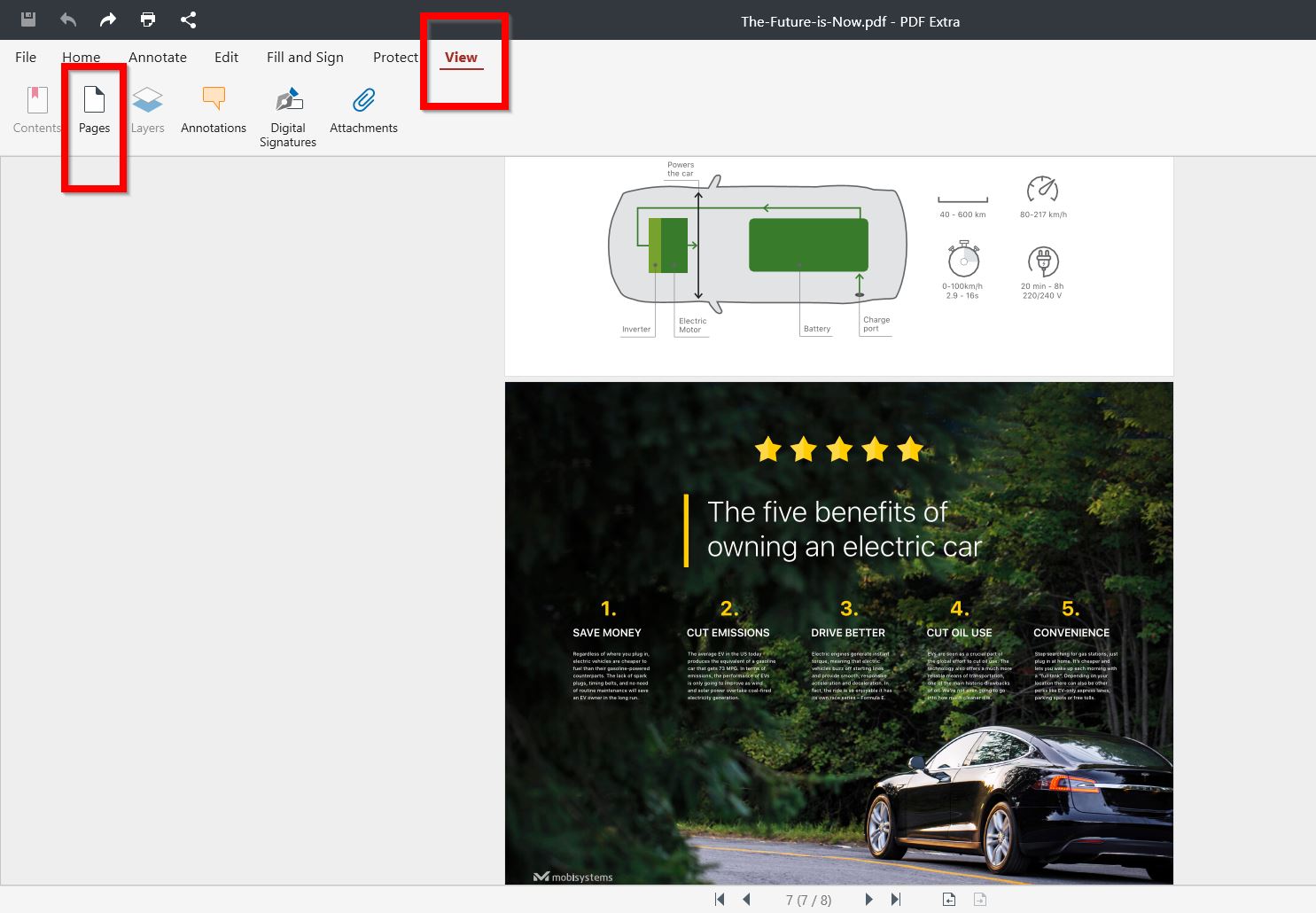Undo the last action

[x=67, y=20]
